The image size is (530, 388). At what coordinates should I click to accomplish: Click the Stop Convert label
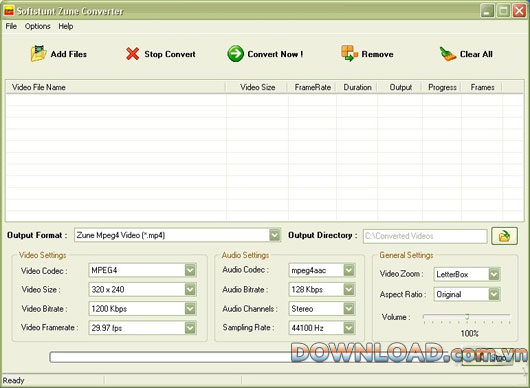(170, 54)
